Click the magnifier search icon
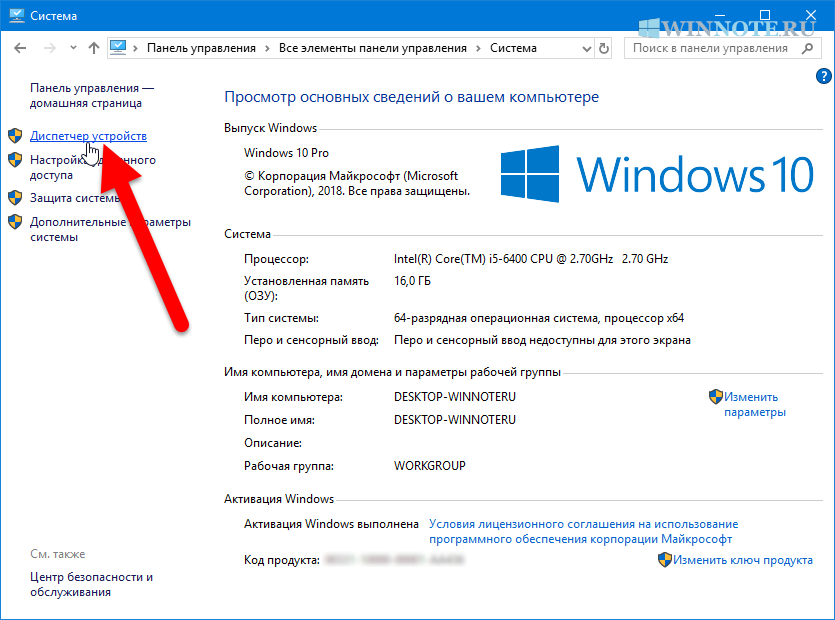Viewport: 835px width, 620px height. [x=807, y=48]
